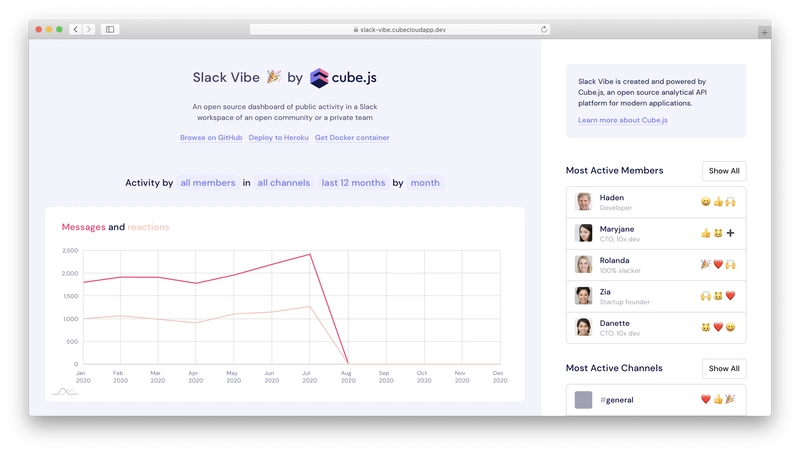Click the cube.js logo in the header
Image resolution: width=800 pixels, height=454 pixels.
click(x=343, y=78)
